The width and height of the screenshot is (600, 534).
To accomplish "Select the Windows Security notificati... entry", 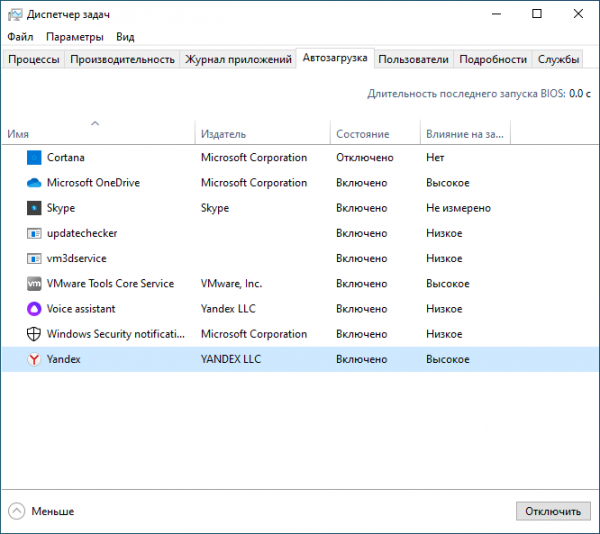I will (116, 334).
